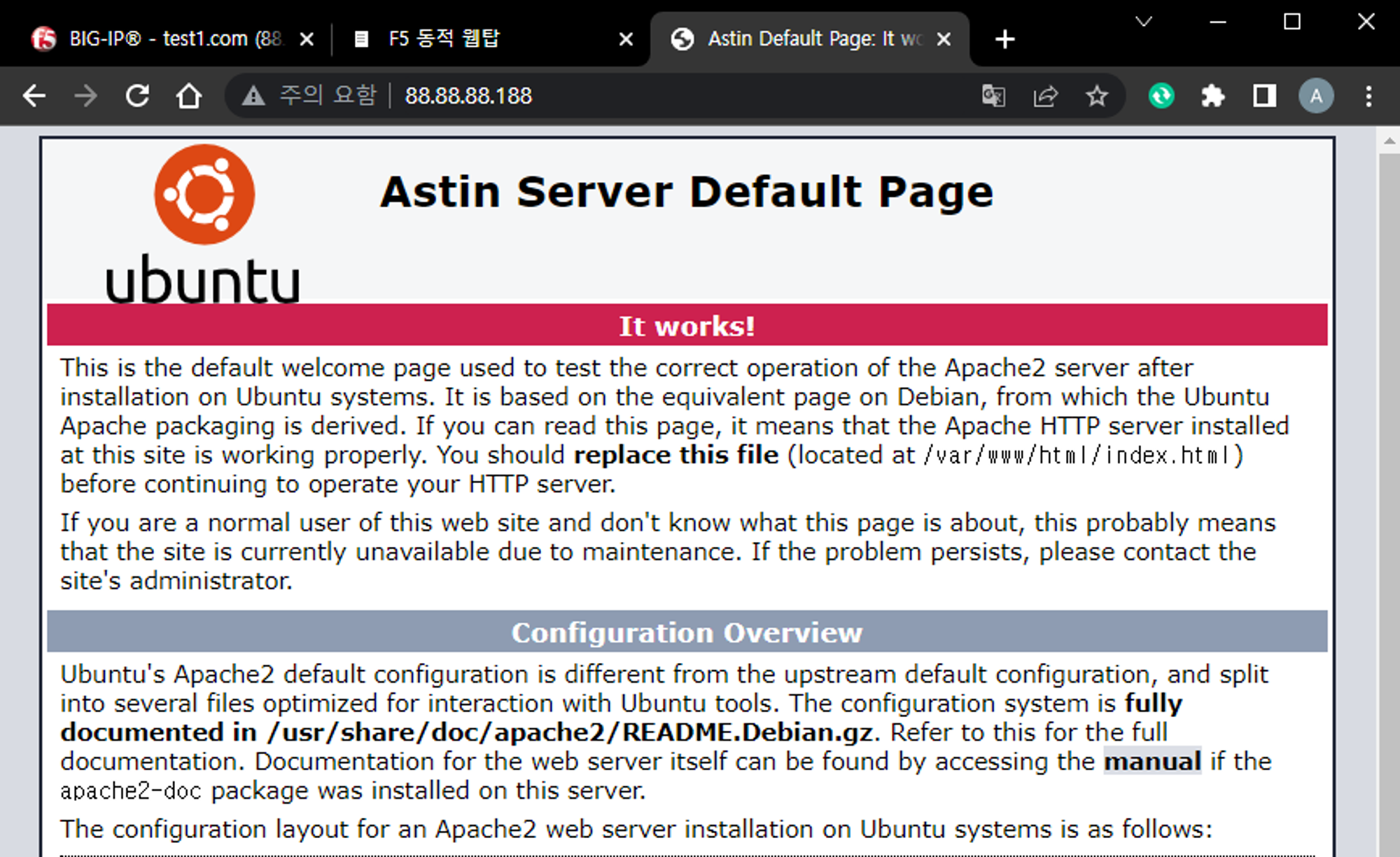
Task: Open the manual link in text
Action: pos(1152,761)
